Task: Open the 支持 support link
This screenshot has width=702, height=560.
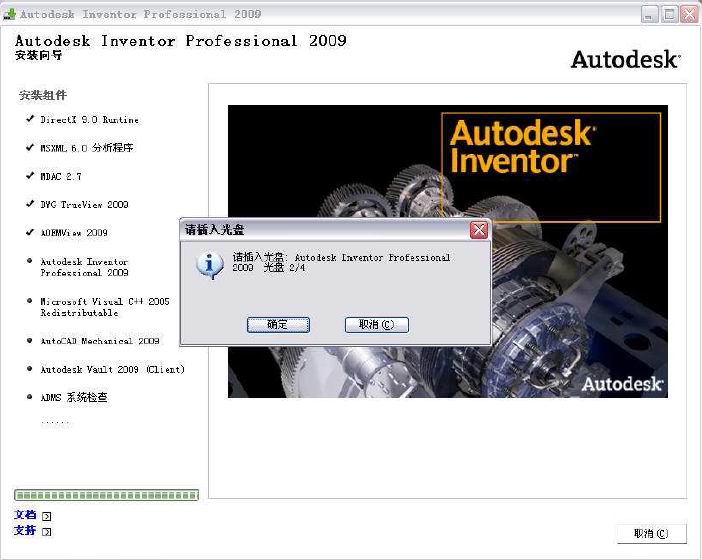Action: (25, 531)
